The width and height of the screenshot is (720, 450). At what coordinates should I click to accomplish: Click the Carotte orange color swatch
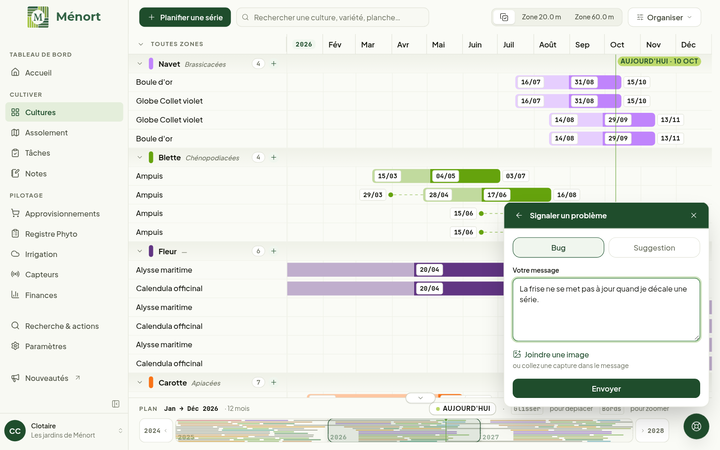pos(151,382)
